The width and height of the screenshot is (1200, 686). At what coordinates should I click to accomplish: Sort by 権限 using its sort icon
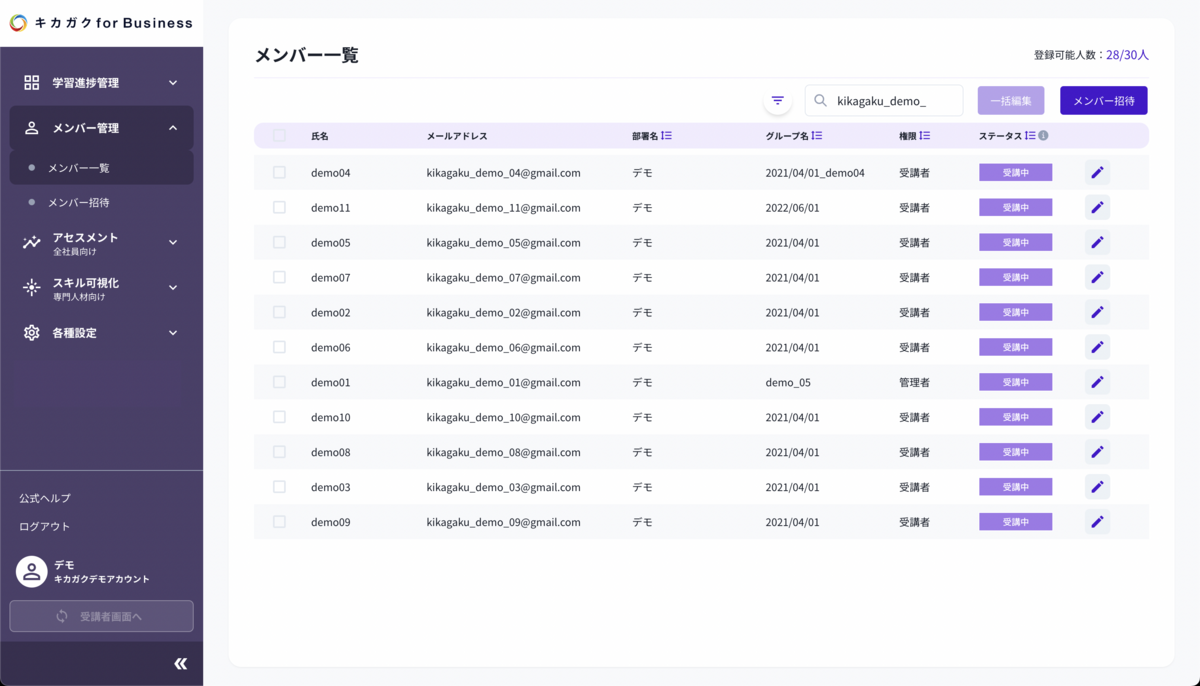[925, 136]
